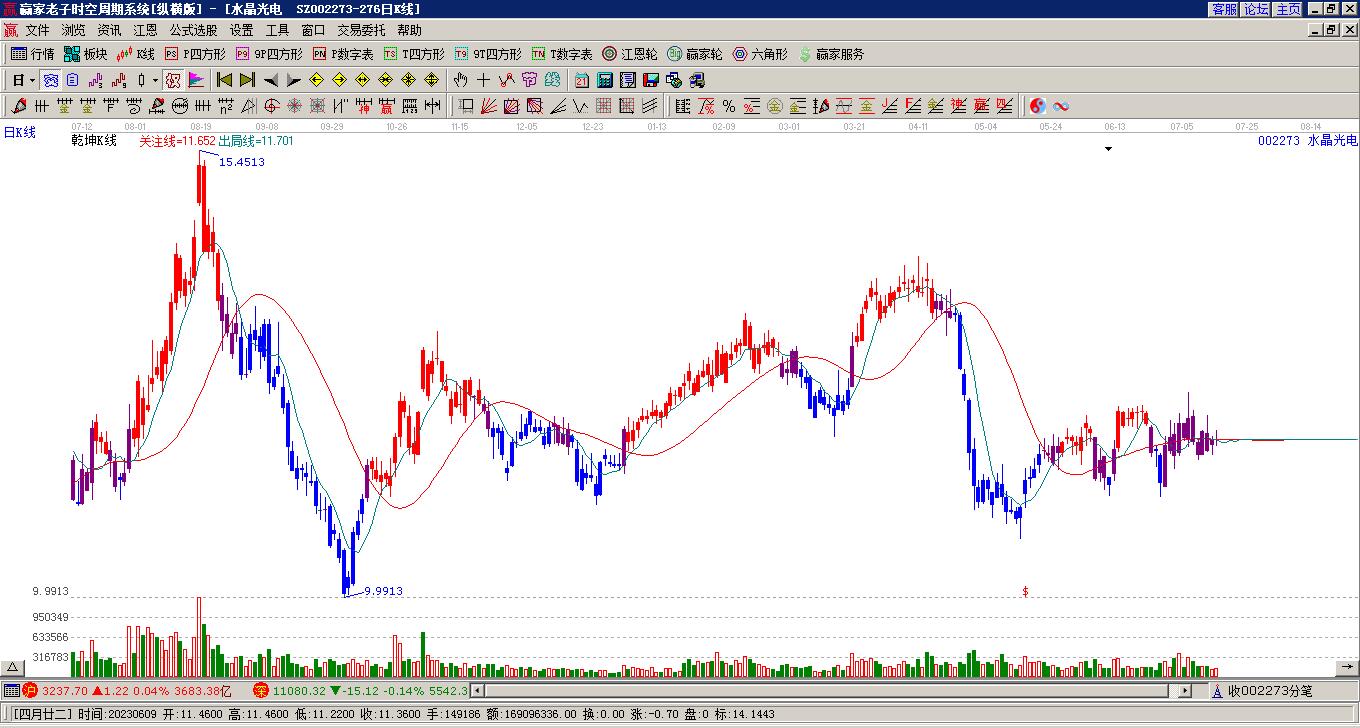
Task: Open the P数字表 tool
Action: click(343, 54)
